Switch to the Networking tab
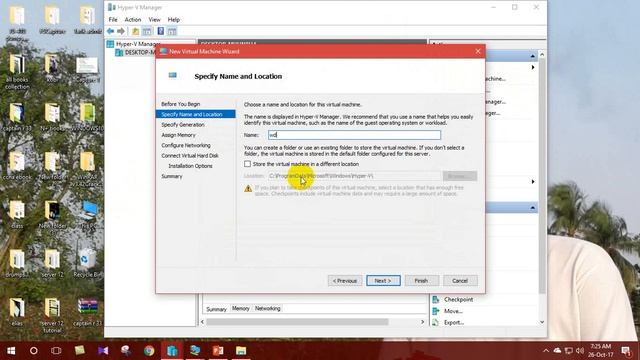The image size is (640, 360). (267, 309)
